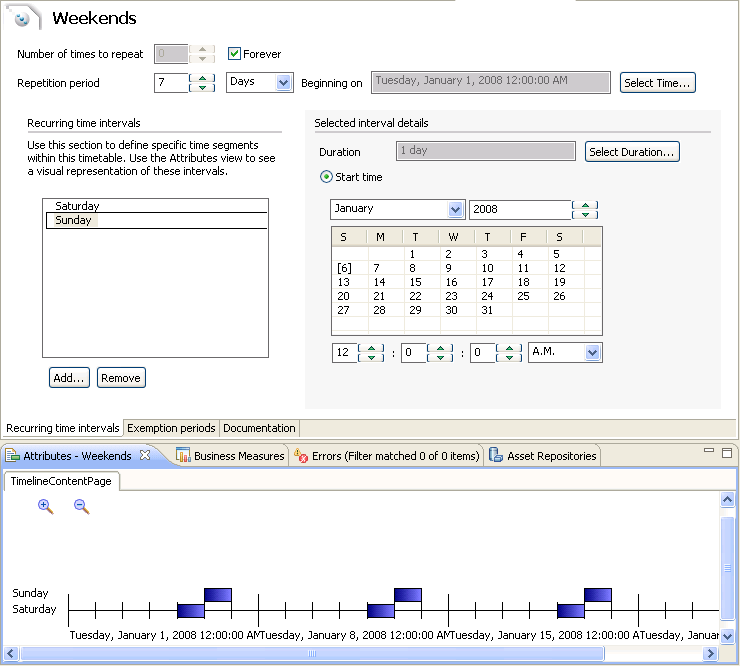The height and width of the screenshot is (666, 740).
Task: Decrease the repetition period value
Action: pyautogui.click(x=202, y=88)
